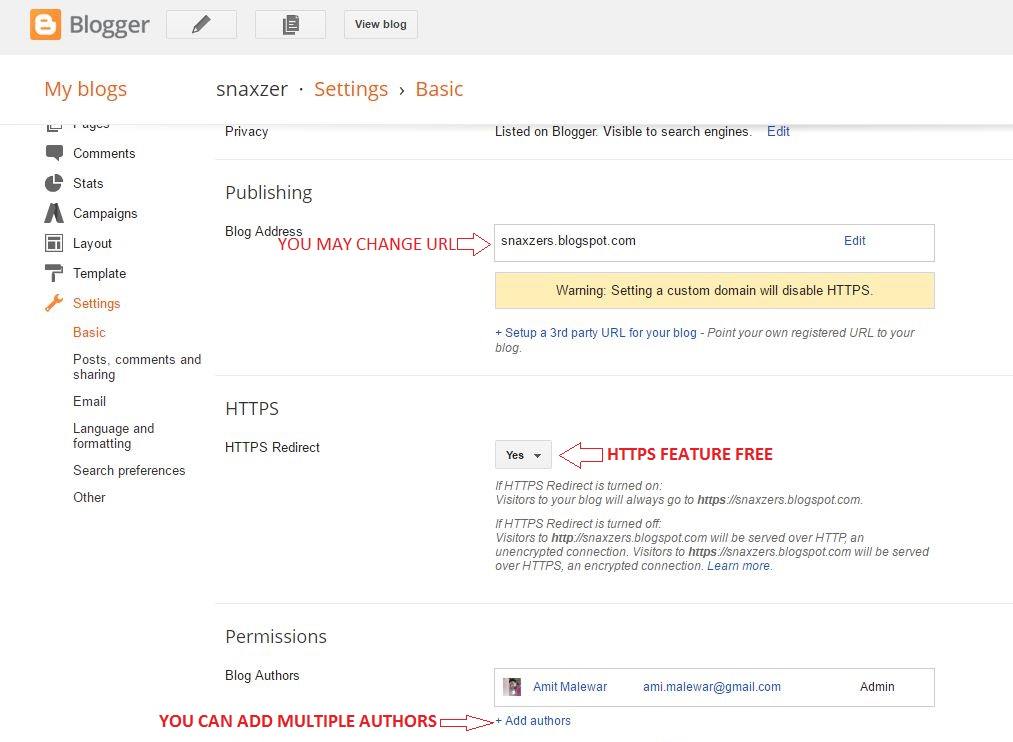Open Layout in the sidebar
Image resolution: width=1013 pixels, height=742 pixels.
point(92,243)
